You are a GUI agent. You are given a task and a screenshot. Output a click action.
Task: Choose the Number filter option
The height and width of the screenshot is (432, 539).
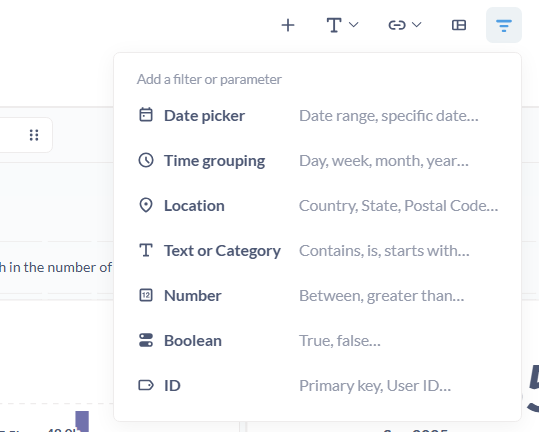[x=317, y=296]
